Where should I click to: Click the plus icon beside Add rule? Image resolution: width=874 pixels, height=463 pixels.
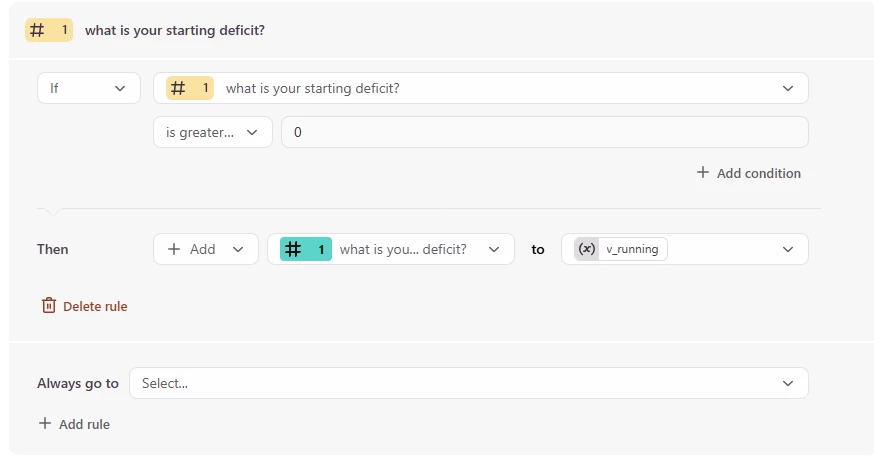pyautogui.click(x=45, y=424)
